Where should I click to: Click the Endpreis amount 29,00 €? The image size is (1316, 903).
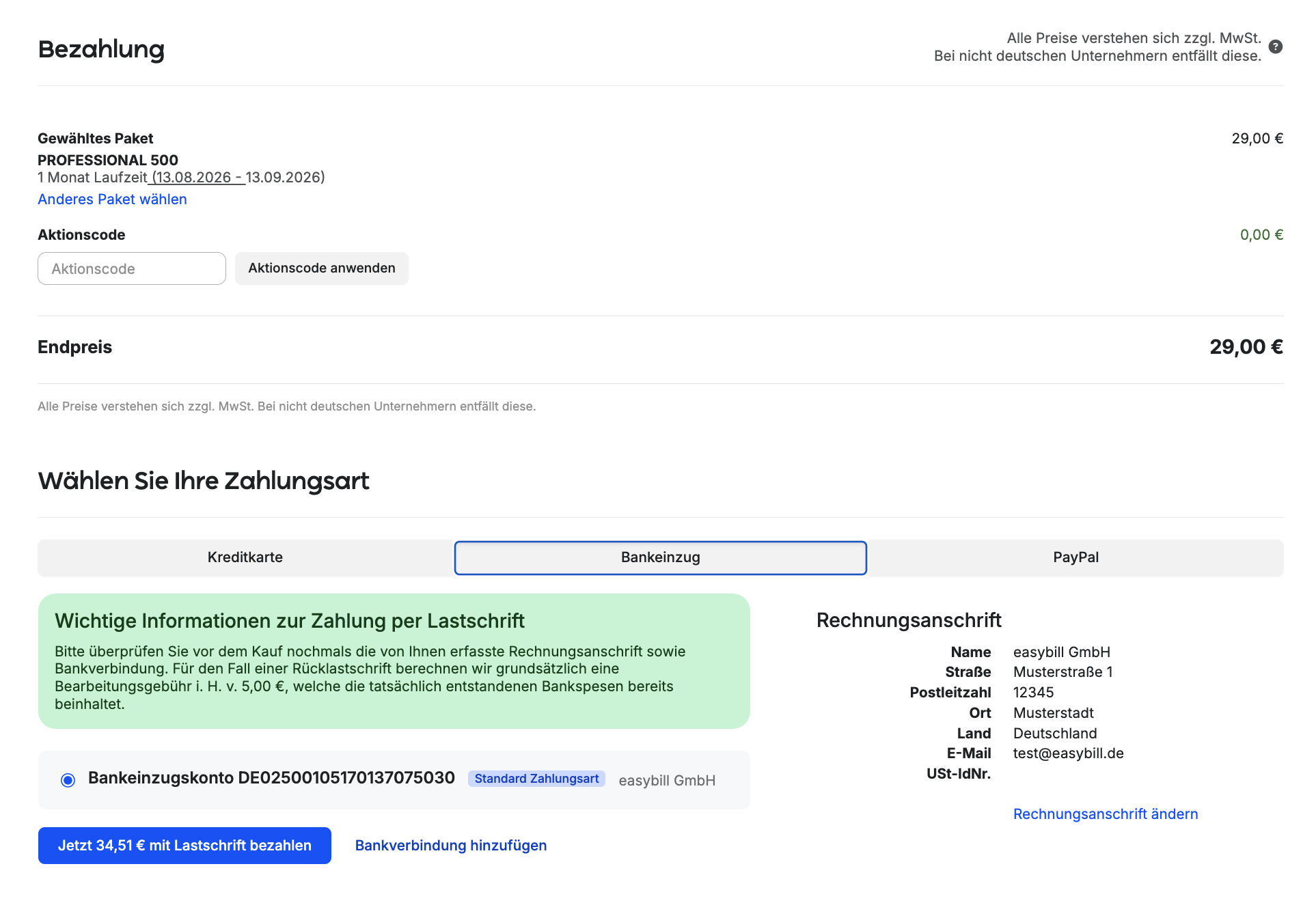click(x=1246, y=347)
